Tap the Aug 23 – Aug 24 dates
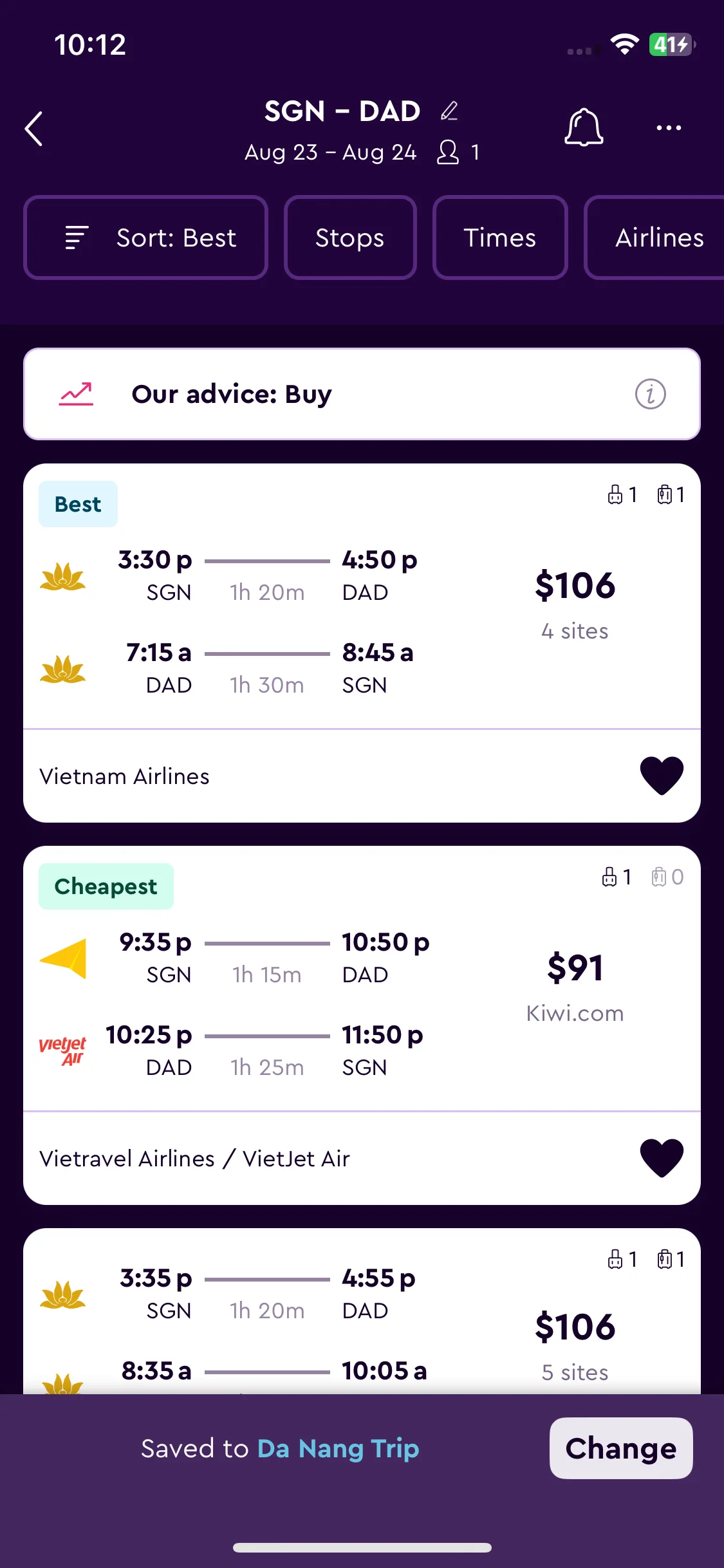724x1568 pixels. click(331, 153)
